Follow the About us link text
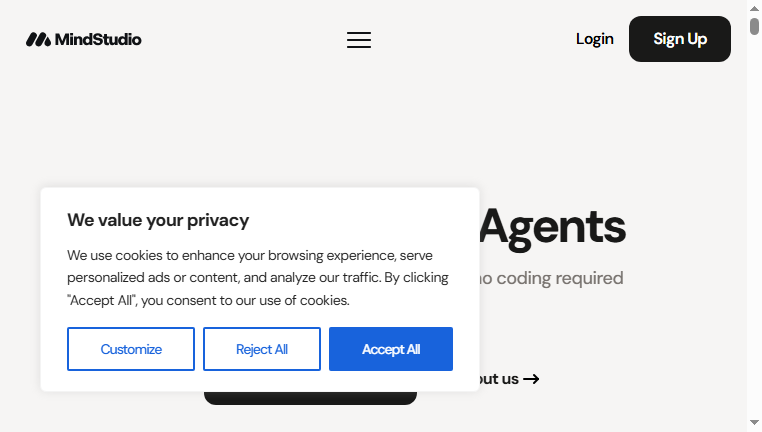This screenshot has height=432, width=762. coord(499,379)
